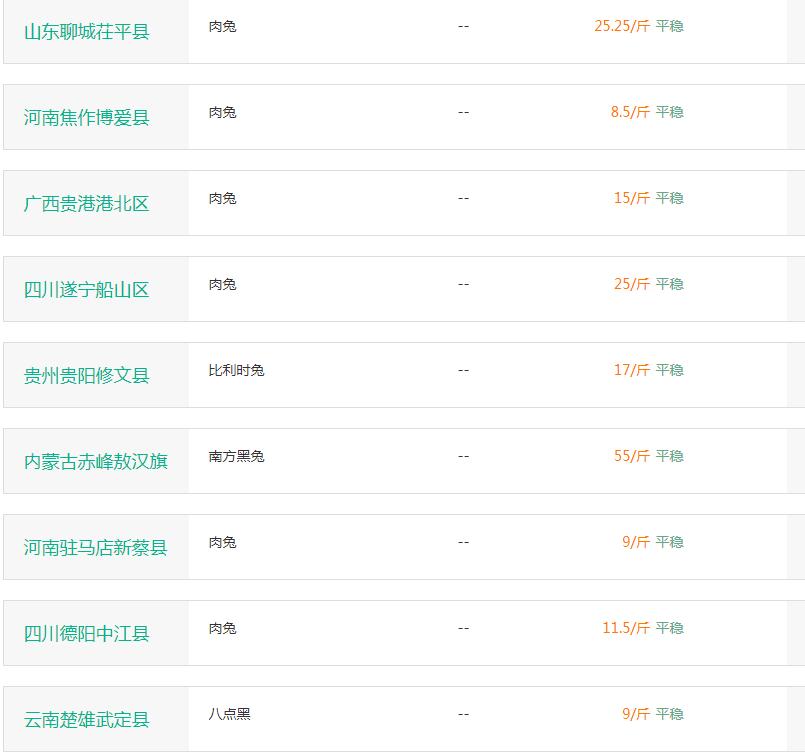The width and height of the screenshot is (805, 755).
Task: Open the 四川遂宁船山区 location link
Action: tap(87, 290)
